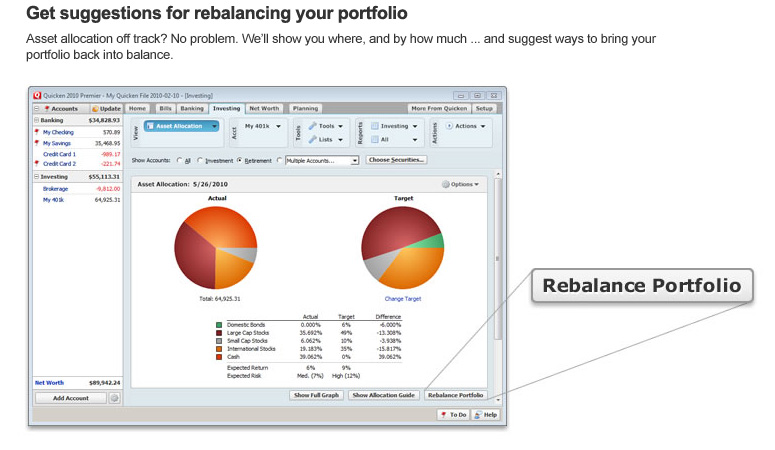Collapse the Investing accounts group
The image size is (775, 450).
[x=37, y=177]
